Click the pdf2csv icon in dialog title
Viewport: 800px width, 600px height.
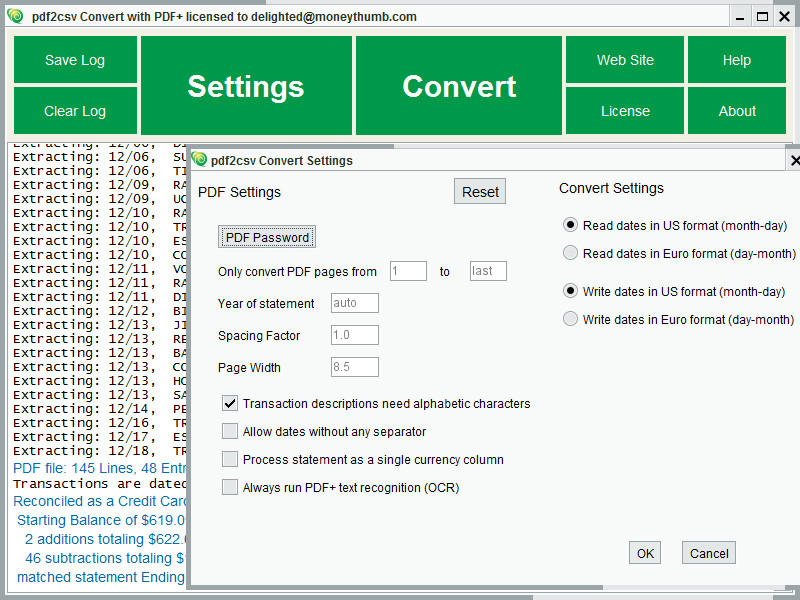(199, 160)
